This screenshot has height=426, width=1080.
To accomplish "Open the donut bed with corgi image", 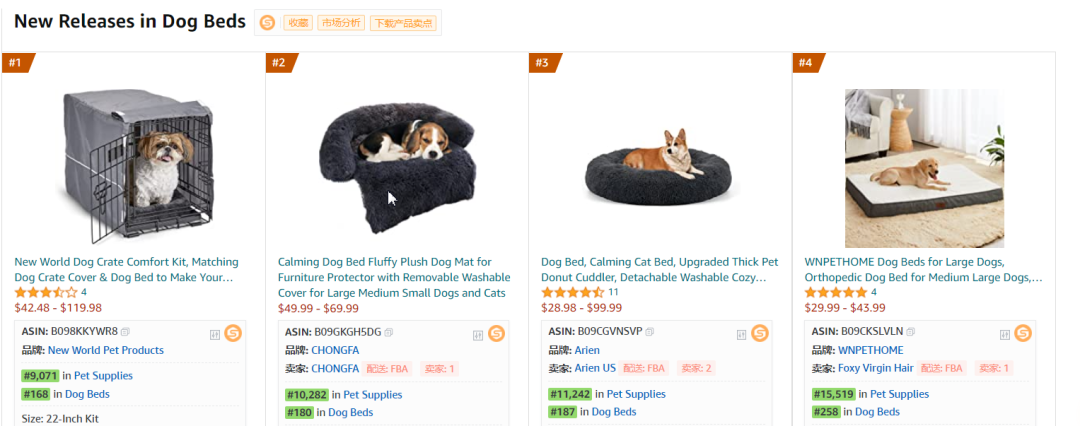I will point(659,164).
